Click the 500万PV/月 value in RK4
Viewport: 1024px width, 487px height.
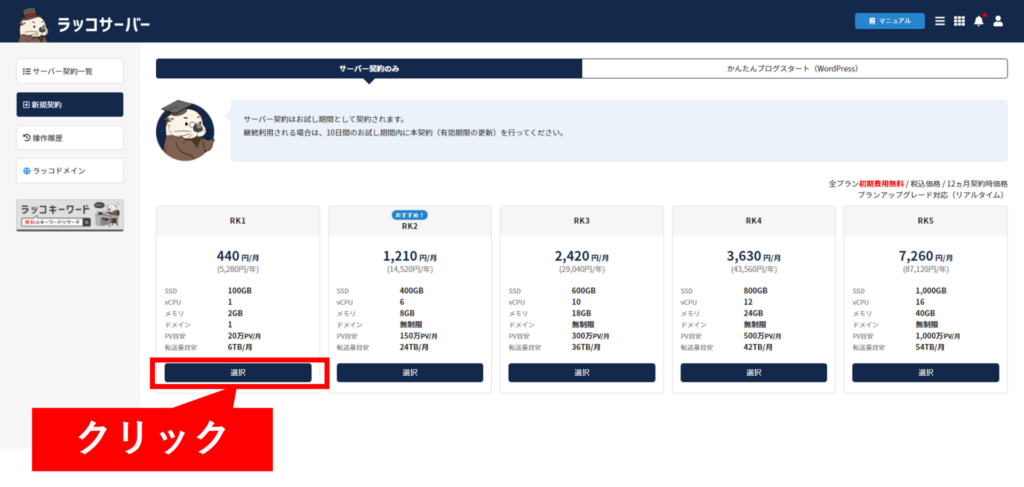pyautogui.click(x=764, y=336)
